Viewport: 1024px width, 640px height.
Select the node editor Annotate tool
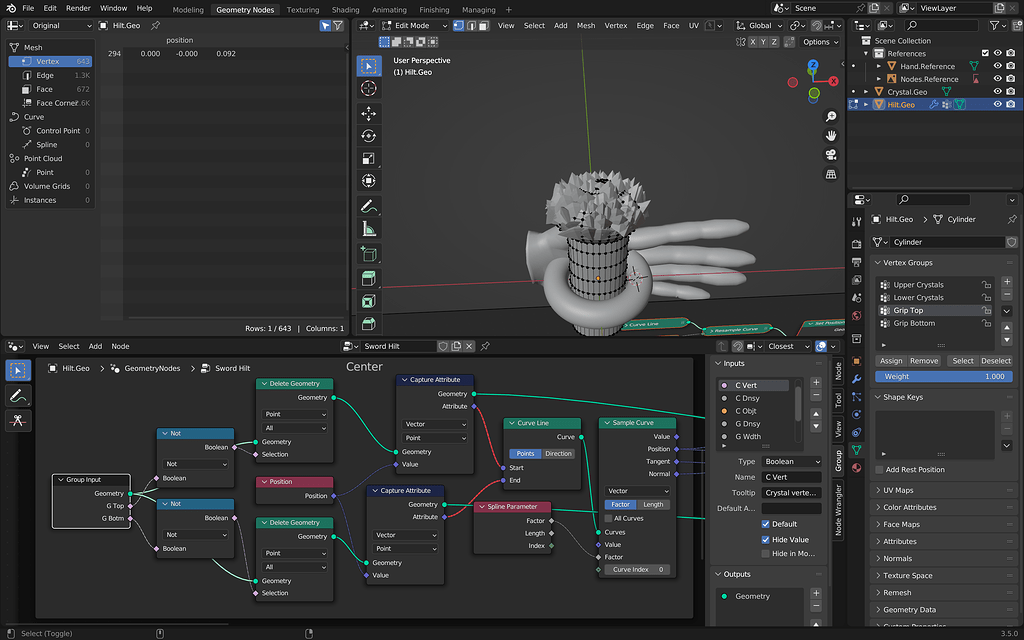(18, 396)
